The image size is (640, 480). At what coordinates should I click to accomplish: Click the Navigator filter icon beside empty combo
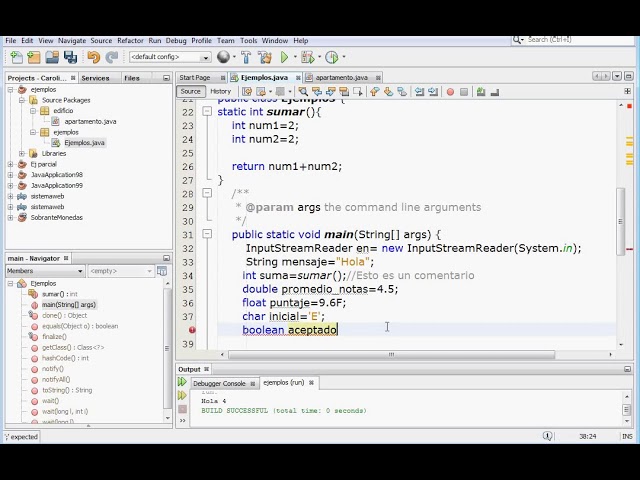click(x=162, y=271)
